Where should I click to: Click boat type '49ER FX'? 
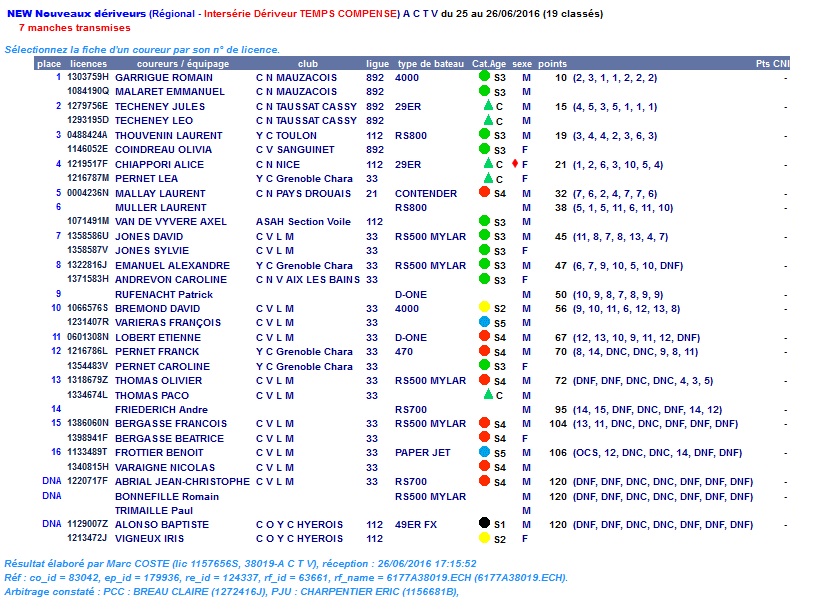[x=416, y=524]
